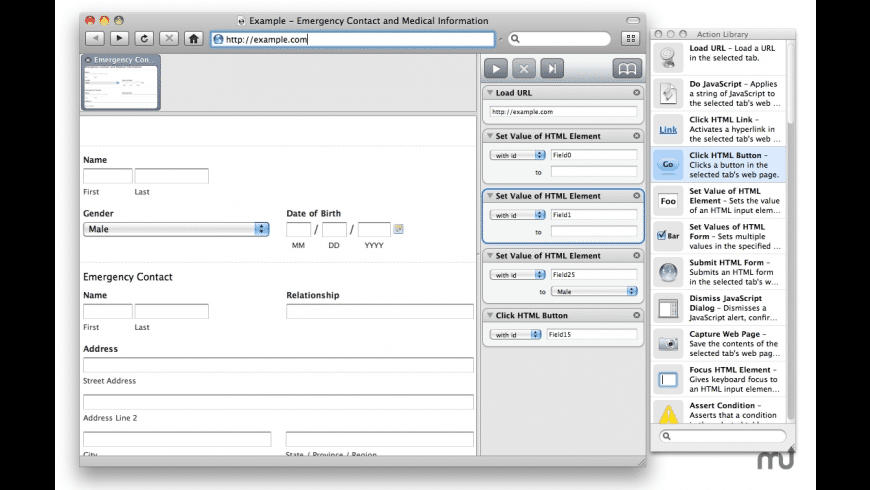Select the Load URL action icon in library
The width and height of the screenshot is (870, 490).
point(668,57)
